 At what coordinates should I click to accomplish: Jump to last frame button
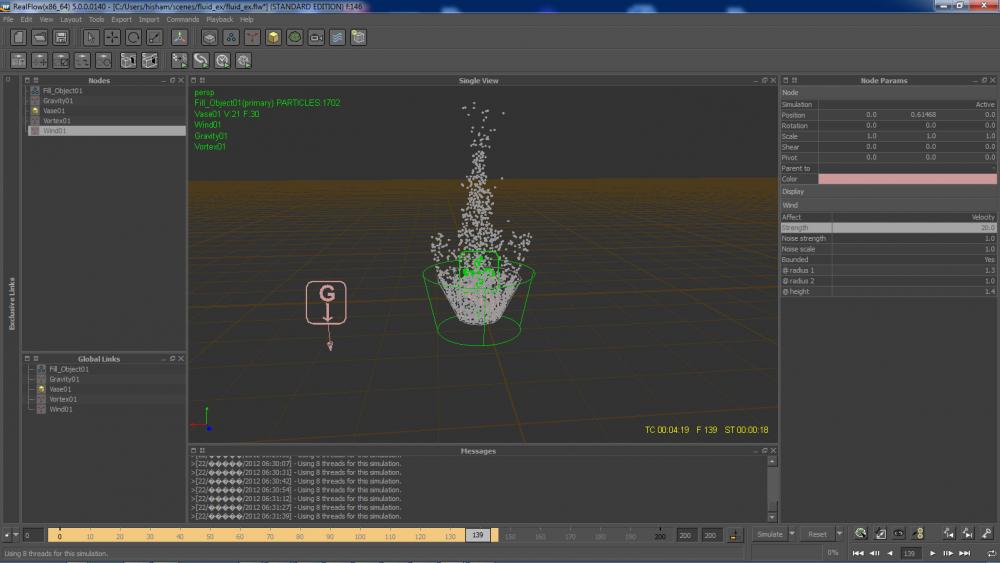pos(965,553)
